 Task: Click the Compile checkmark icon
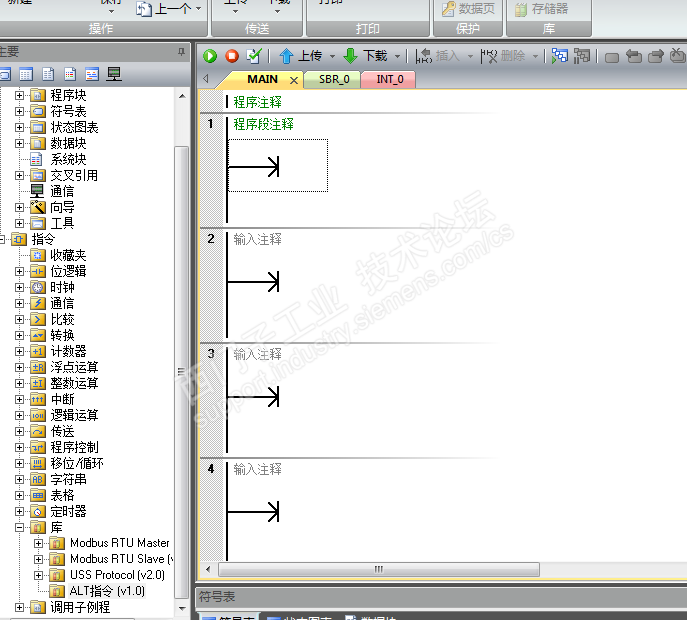[254, 56]
